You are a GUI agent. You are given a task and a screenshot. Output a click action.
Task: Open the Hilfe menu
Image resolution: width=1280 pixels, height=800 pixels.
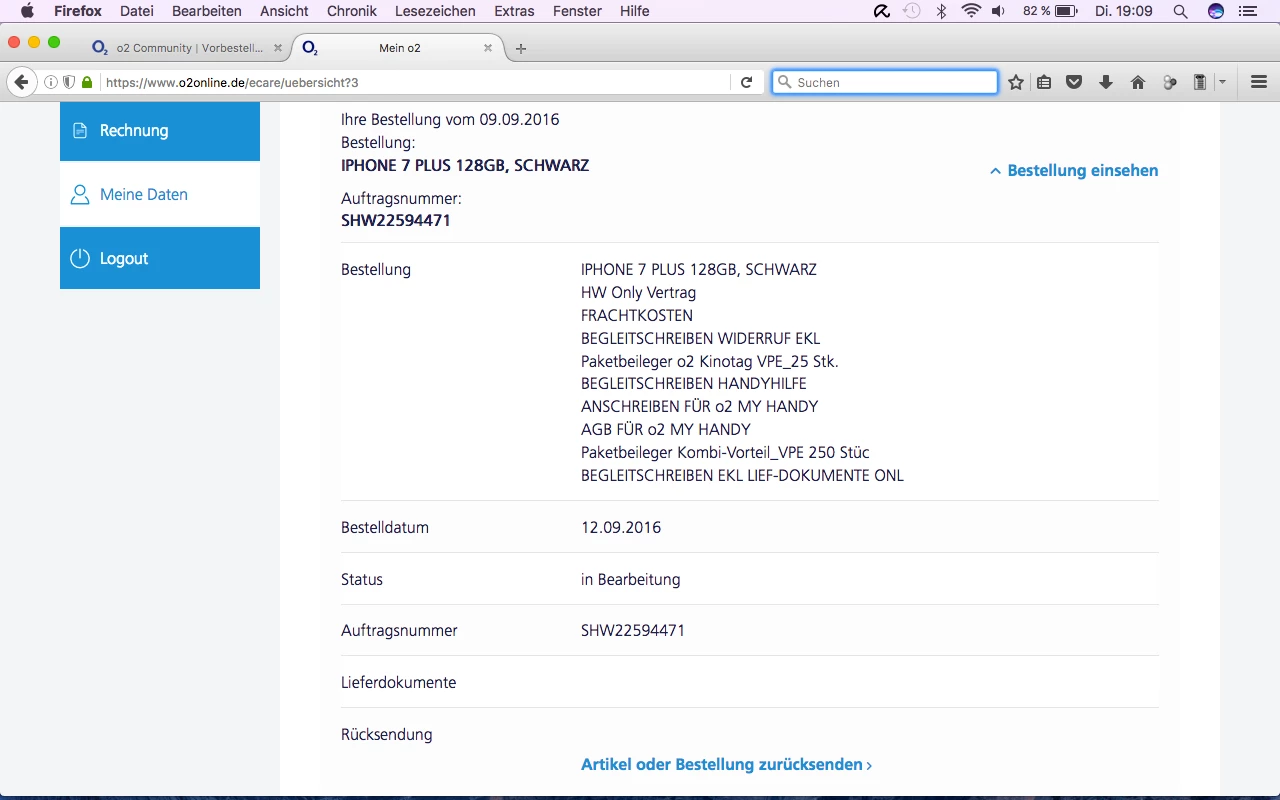click(x=635, y=11)
